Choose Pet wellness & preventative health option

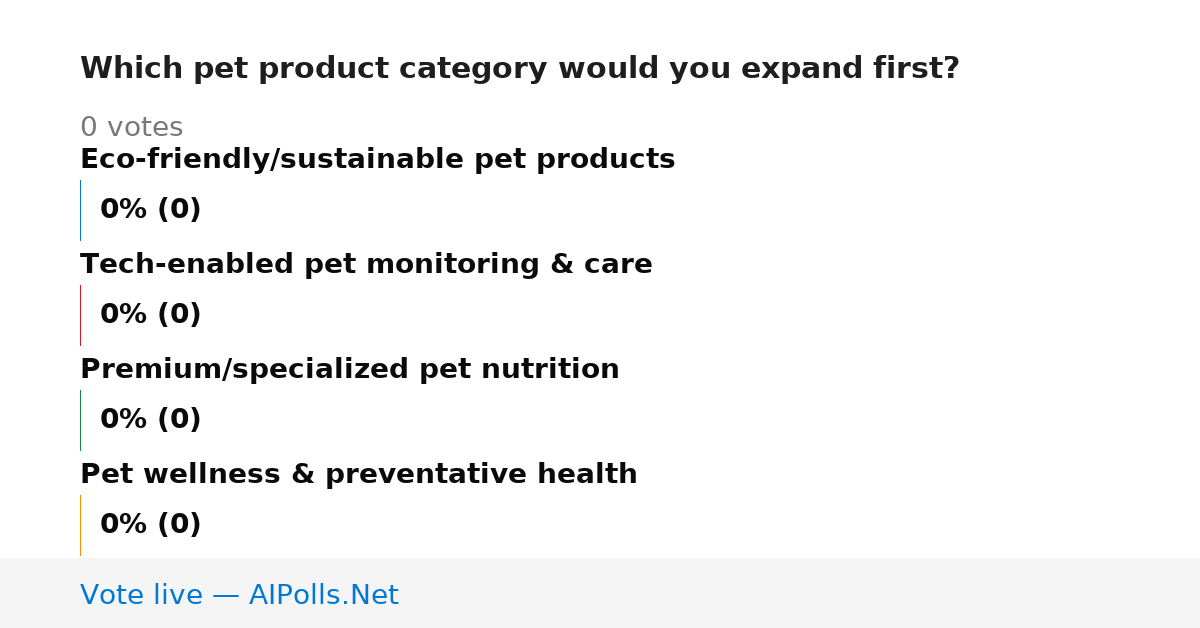(x=358, y=474)
